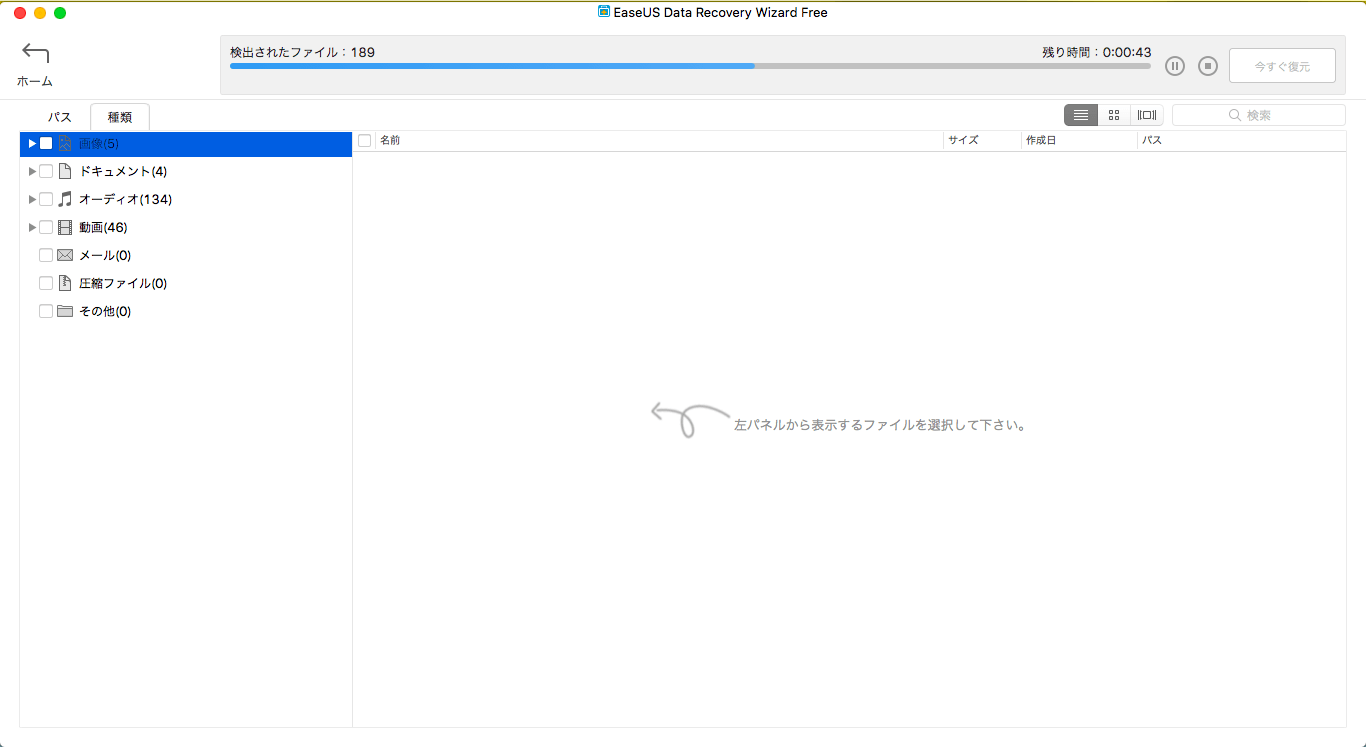Switch to cover flow view icon
The image size is (1366, 747).
click(x=1147, y=115)
